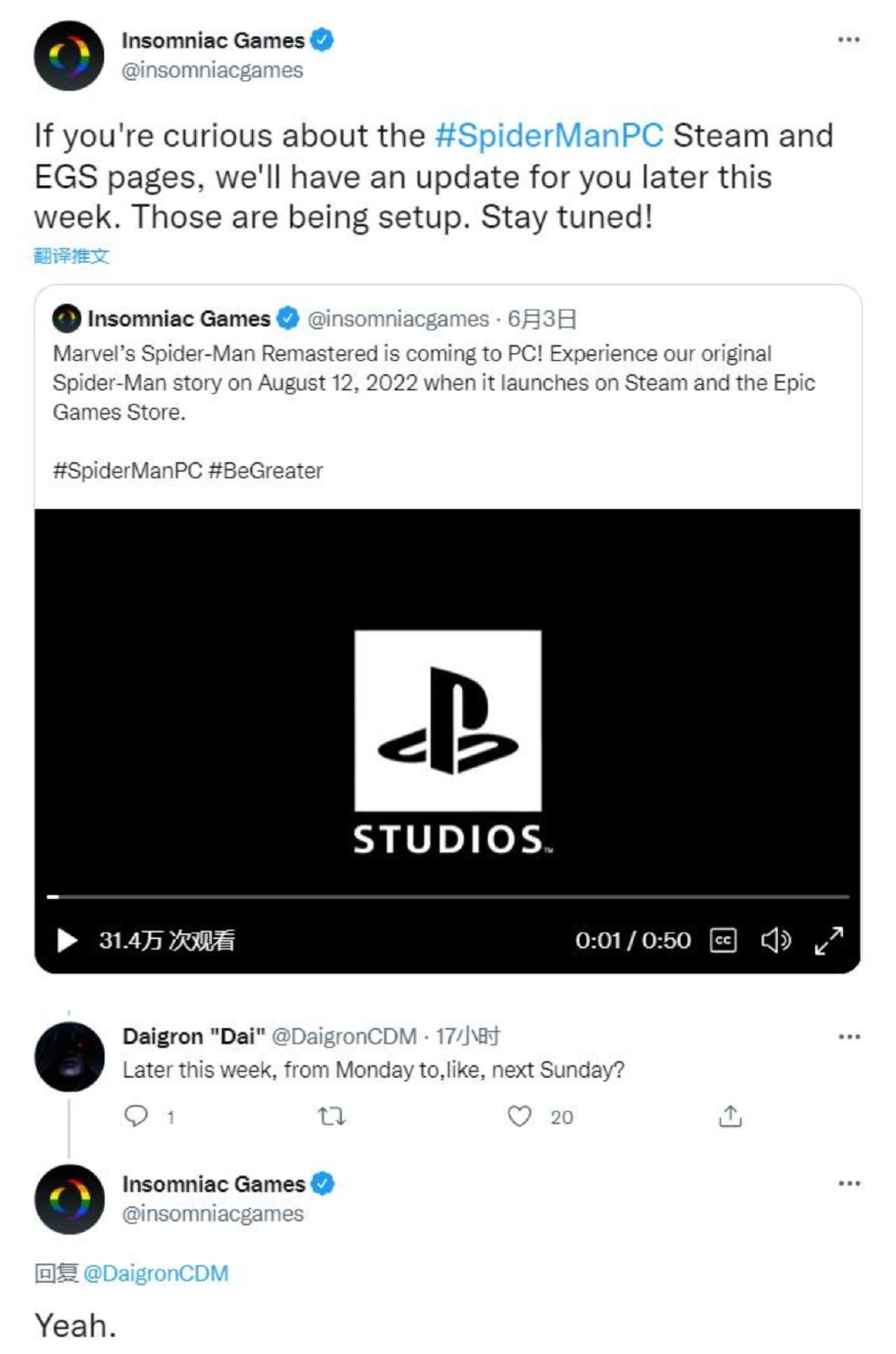
Task: Open the #SpiderManPC hashtag link
Action: point(548,135)
